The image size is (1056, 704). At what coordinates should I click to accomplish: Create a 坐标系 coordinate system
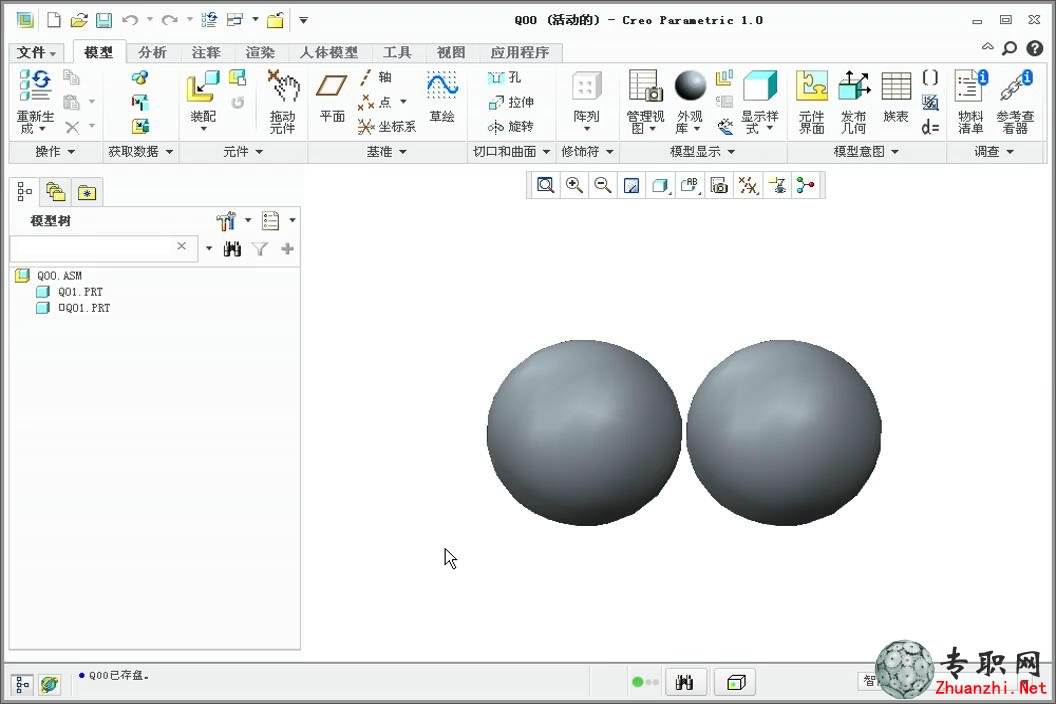pos(387,127)
